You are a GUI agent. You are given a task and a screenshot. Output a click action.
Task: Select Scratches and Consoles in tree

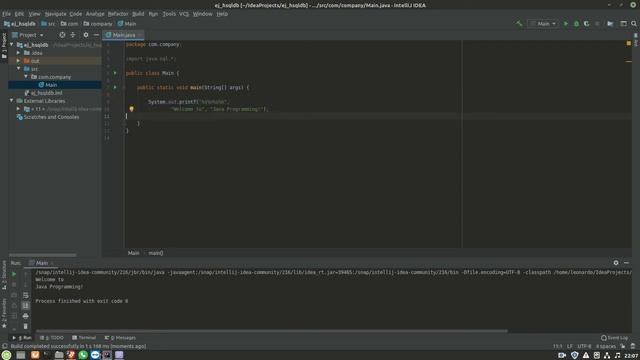48,117
